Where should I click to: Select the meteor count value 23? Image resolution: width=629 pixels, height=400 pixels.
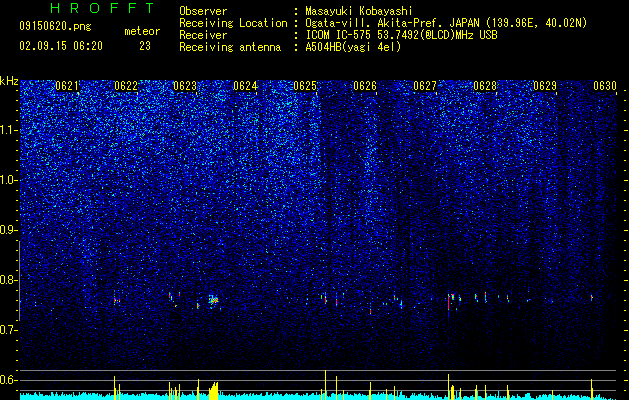pyautogui.click(x=145, y=46)
